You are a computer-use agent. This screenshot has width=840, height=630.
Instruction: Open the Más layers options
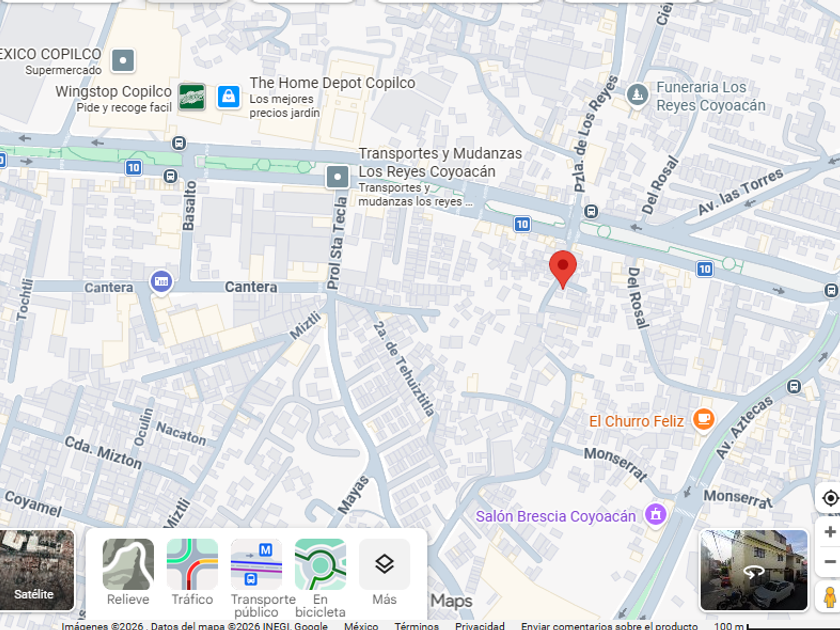tap(385, 573)
